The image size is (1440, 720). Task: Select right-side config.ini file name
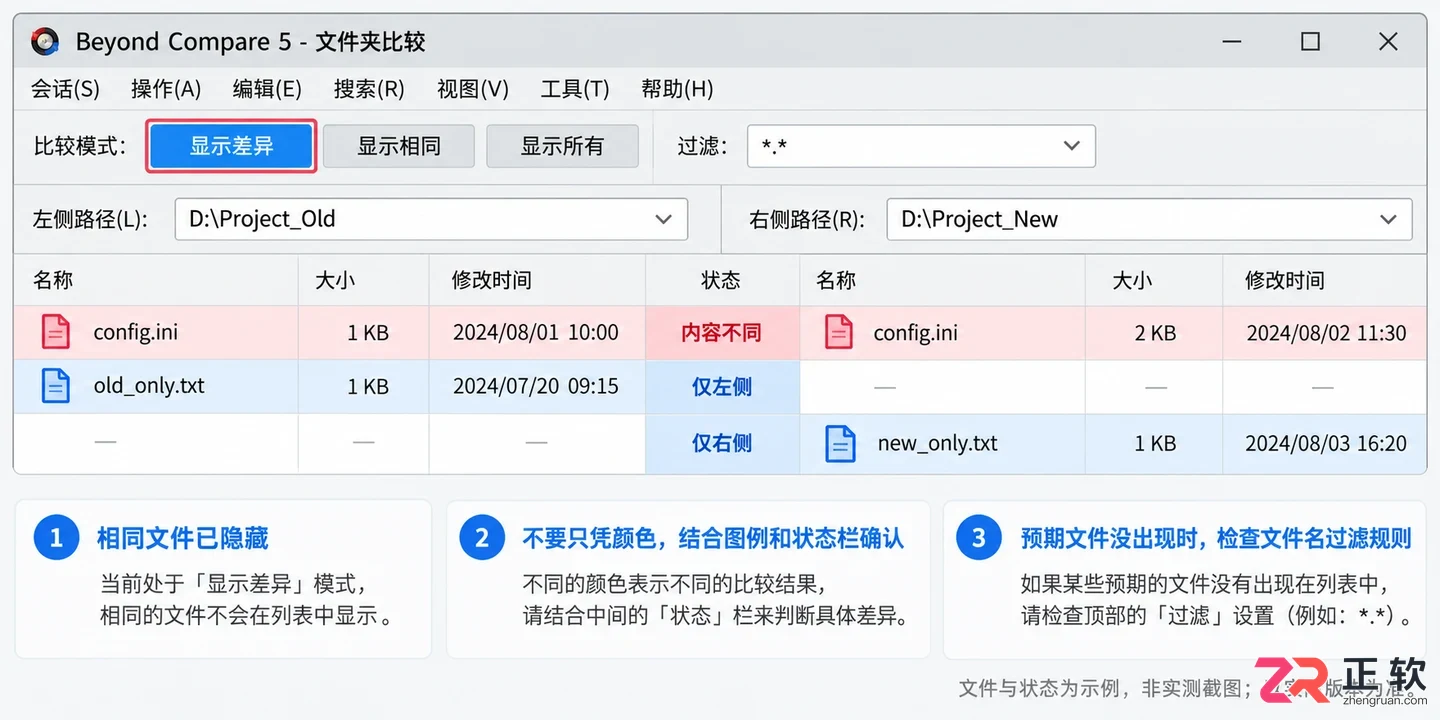click(x=916, y=332)
